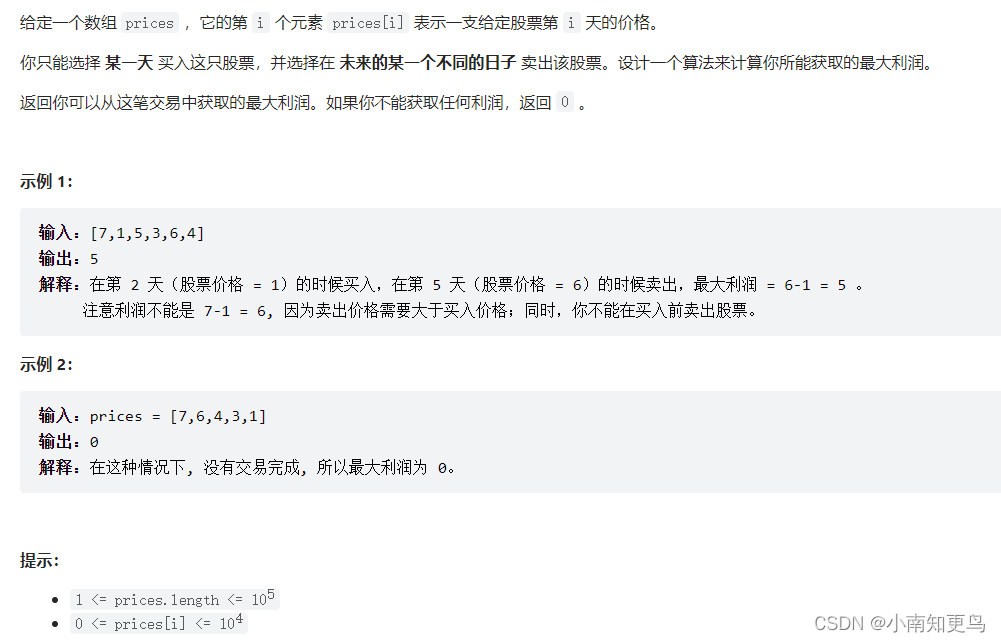Click the 'prices[i]' inline code snippet
Viewport: 1001px width, 643px height.
click(368, 24)
